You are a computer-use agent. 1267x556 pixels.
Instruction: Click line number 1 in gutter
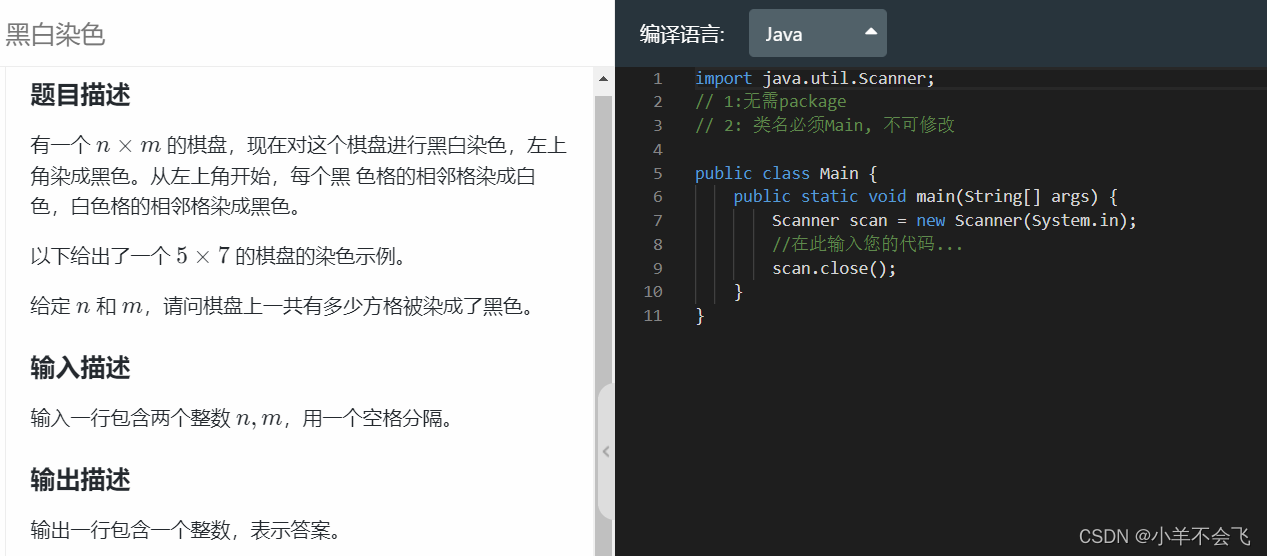point(657,78)
